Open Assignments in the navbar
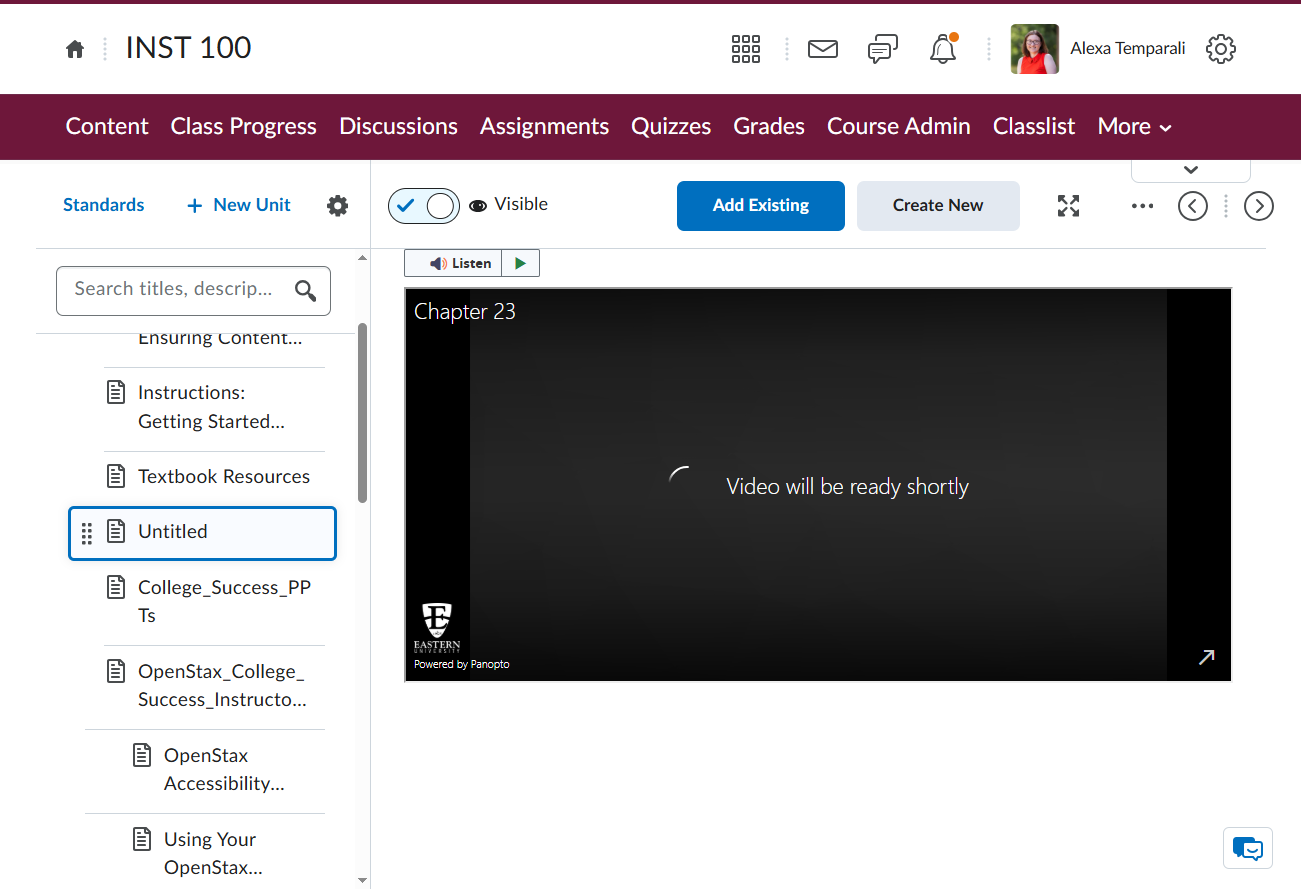This screenshot has height=889, width=1301. pyautogui.click(x=544, y=127)
